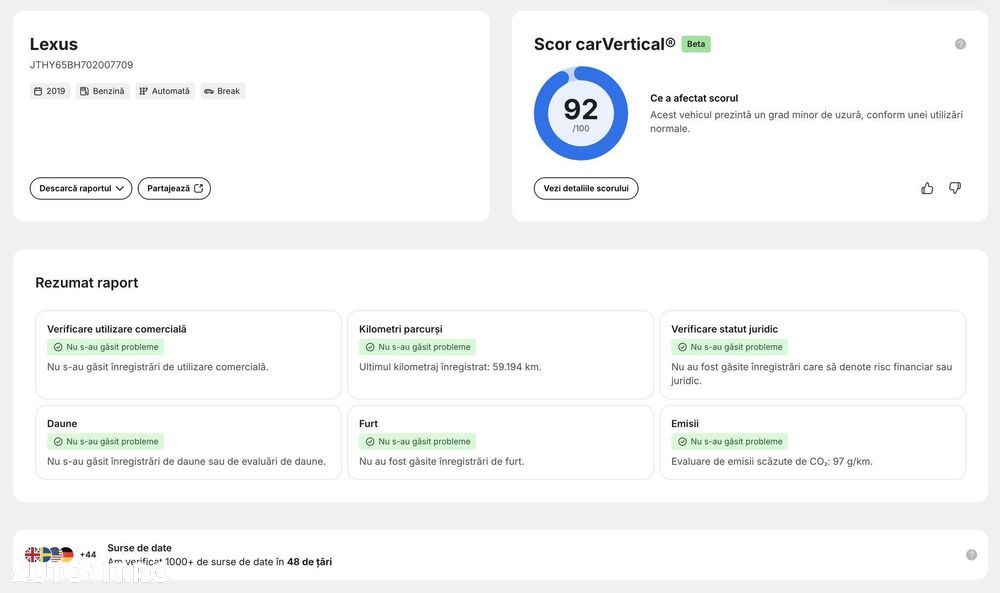The height and width of the screenshot is (593, 1000).
Task: Open help icon beside Scor carVertical
Action: (x=960, y=44)
